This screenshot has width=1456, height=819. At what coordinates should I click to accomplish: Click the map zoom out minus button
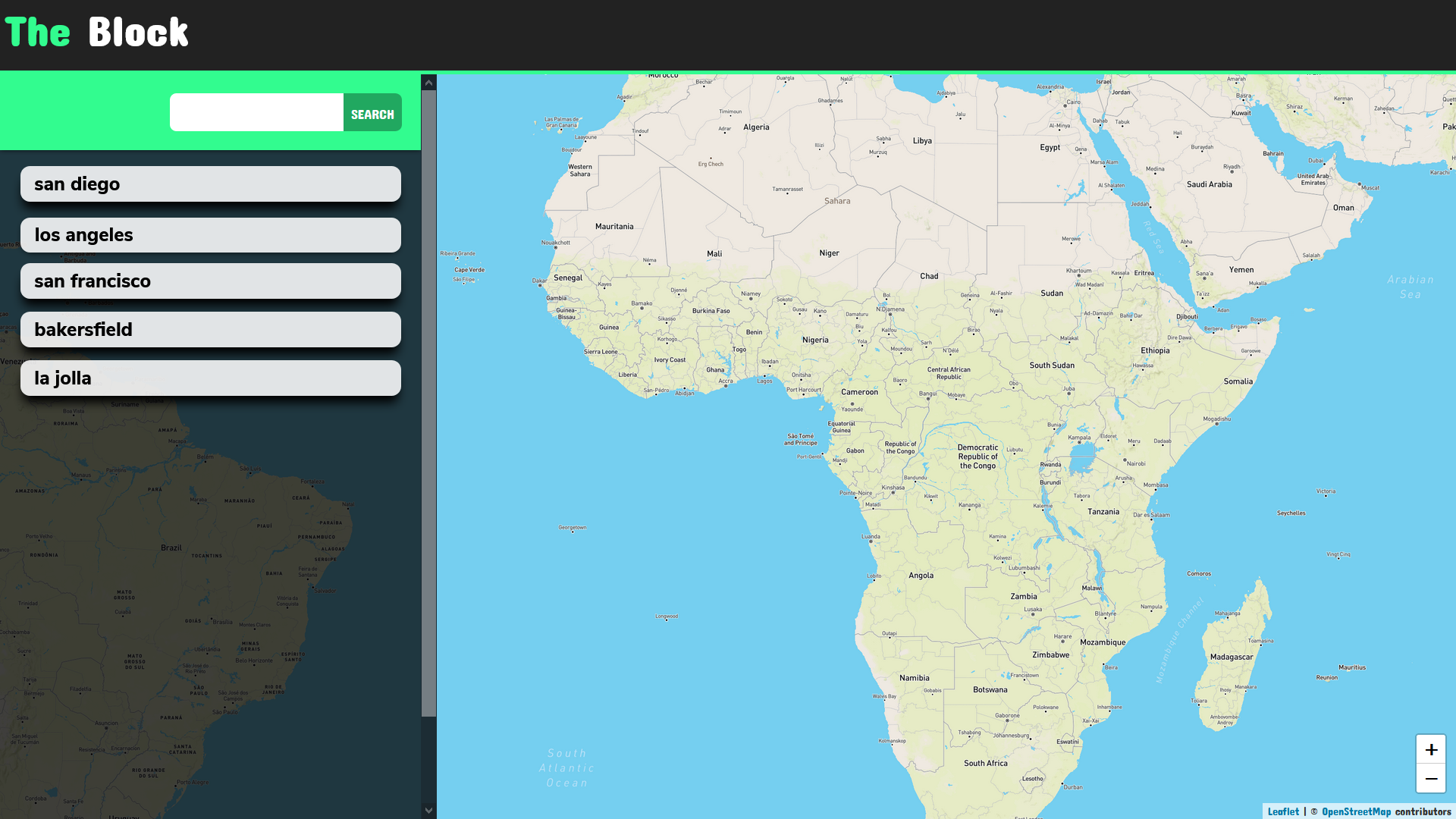pos(1430,779)
